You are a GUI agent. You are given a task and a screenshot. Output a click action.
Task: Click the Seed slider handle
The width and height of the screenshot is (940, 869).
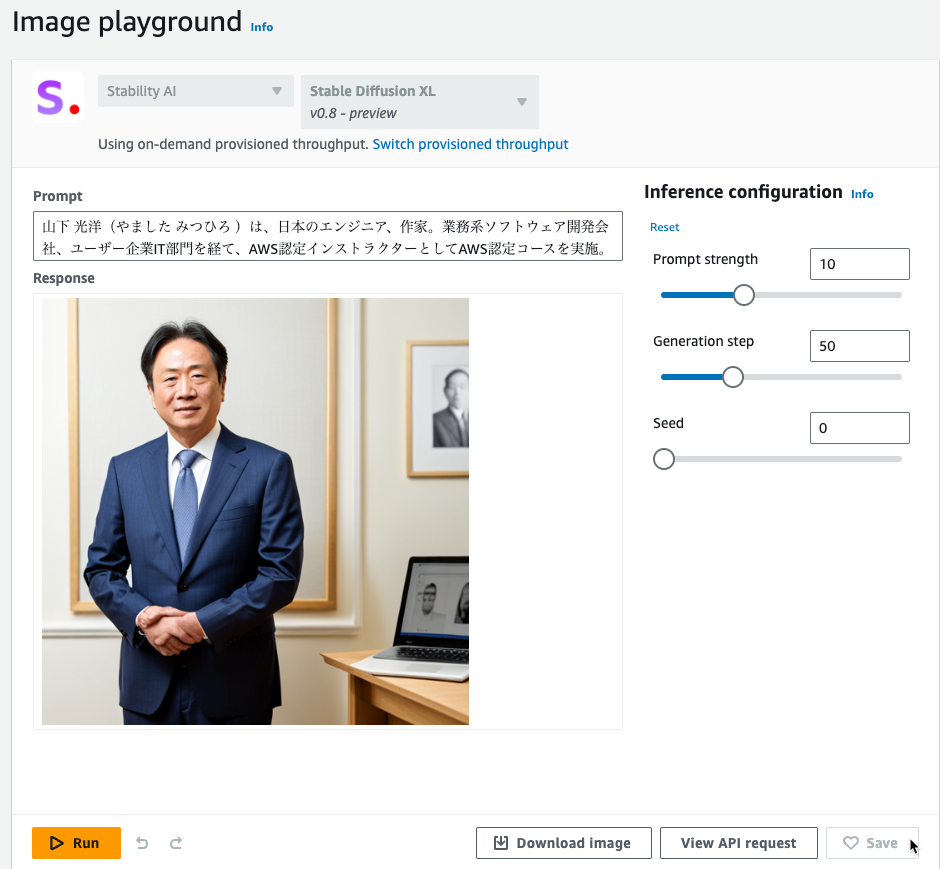pos(664,459)
